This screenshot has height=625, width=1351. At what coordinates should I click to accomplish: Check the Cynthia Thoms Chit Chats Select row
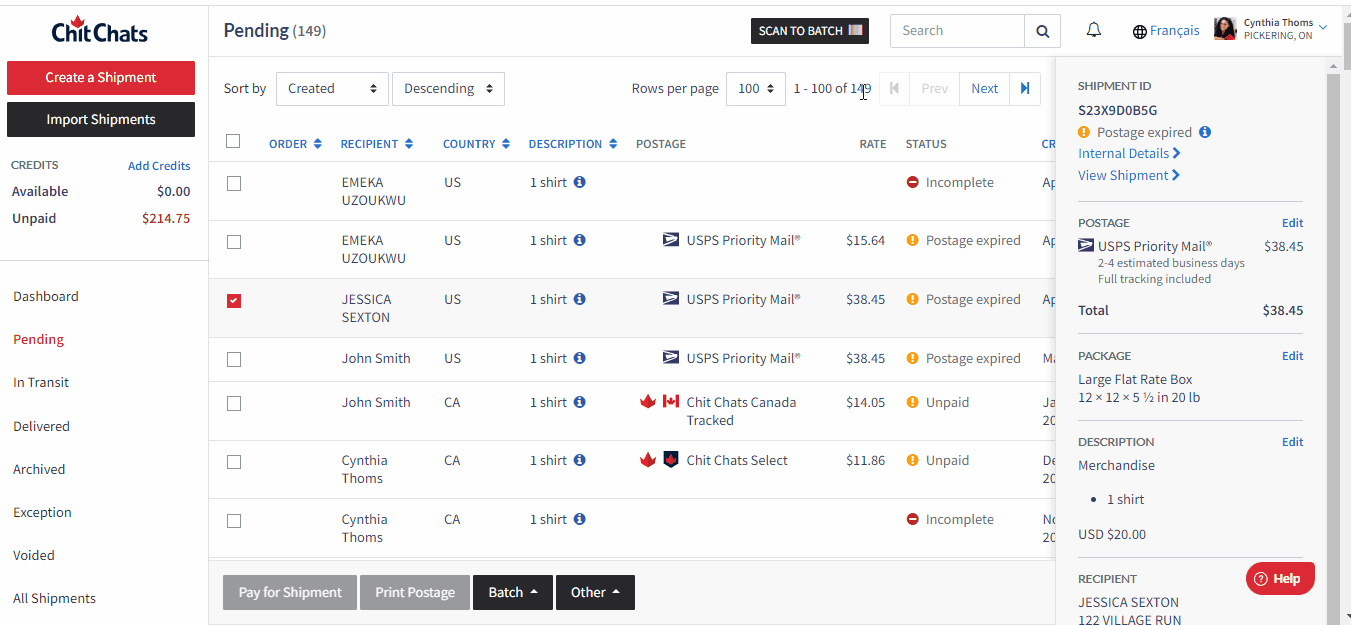234,462
